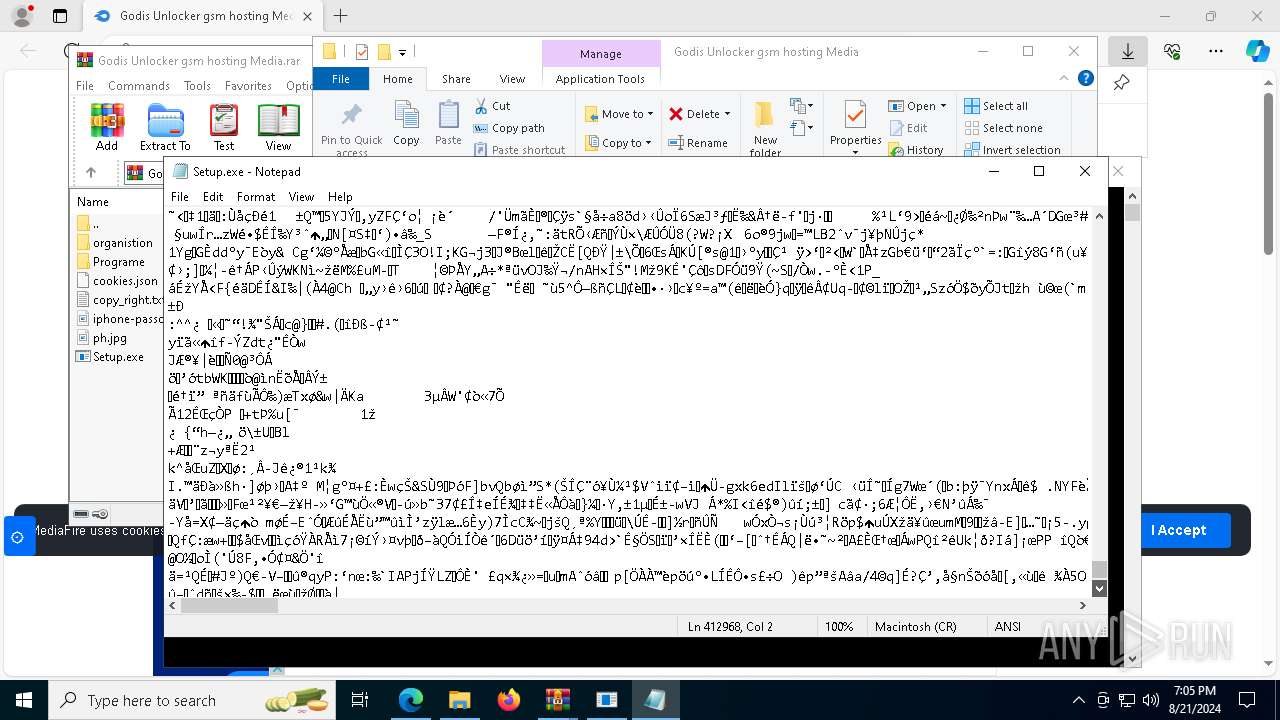The height and width of the screenshot is (720, 1280).
Task: Open the Explorer File tab
Action: point(341,79)
